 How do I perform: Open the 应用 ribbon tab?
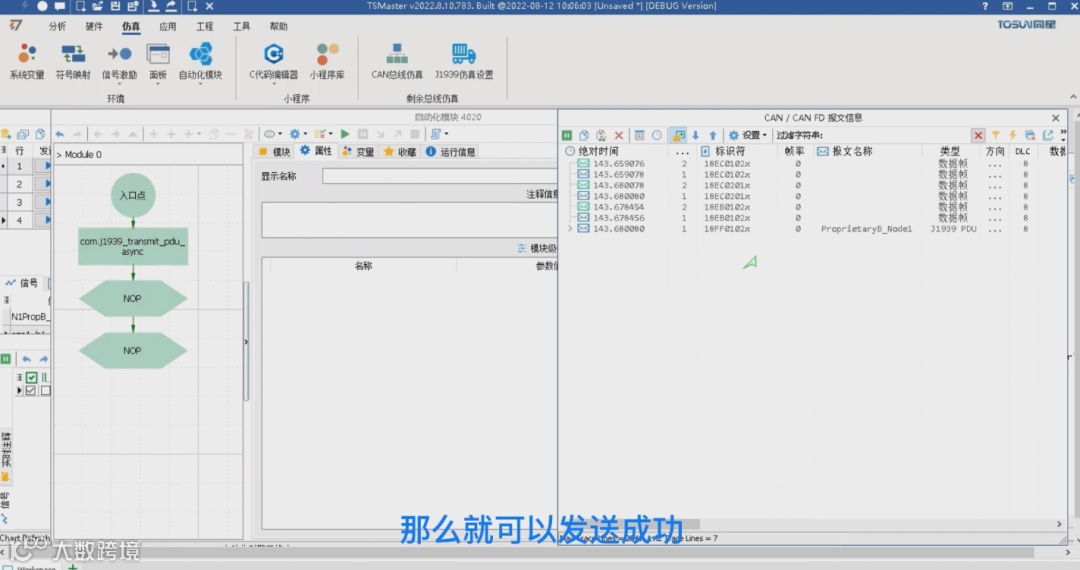coord(167,26)
